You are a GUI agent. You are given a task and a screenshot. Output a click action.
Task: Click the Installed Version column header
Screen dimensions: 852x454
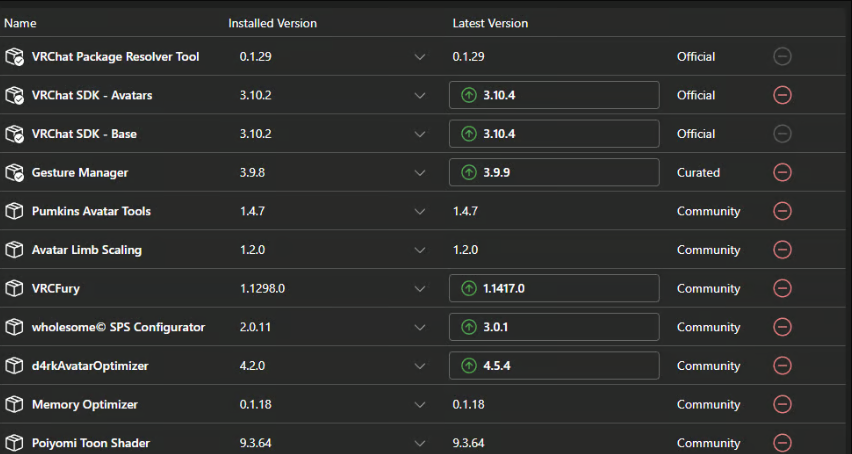click(272, 23)
